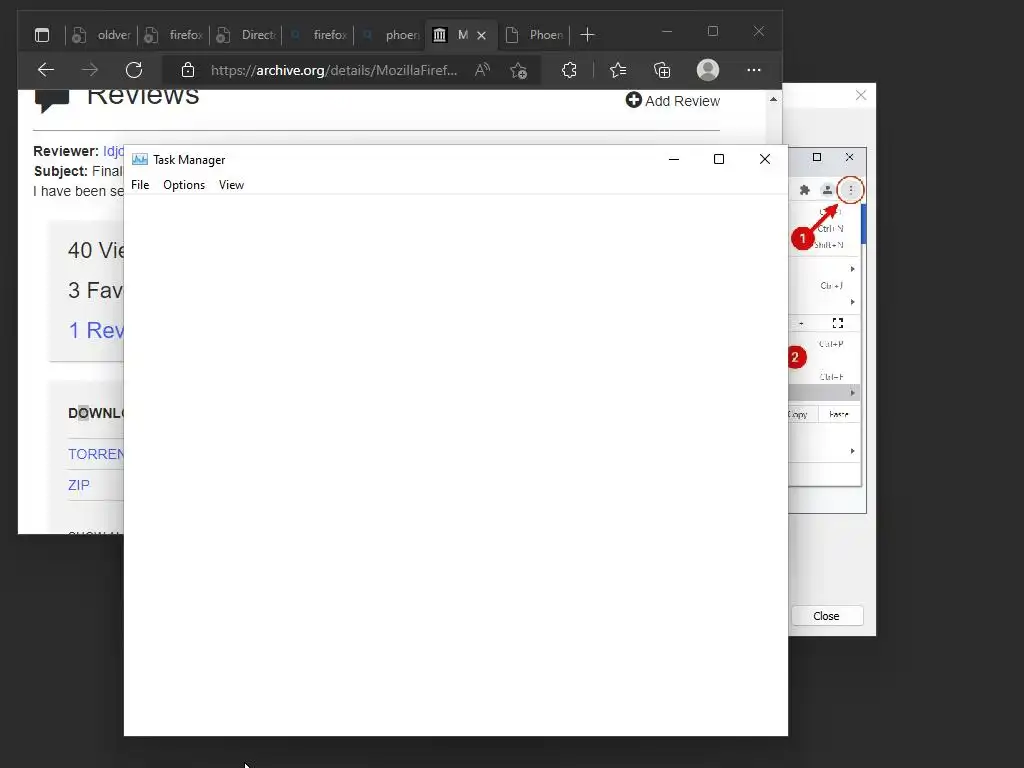Open the View menu in Task Manager
The height and width of the screenshot is (768, 1024).
[231, 185]
